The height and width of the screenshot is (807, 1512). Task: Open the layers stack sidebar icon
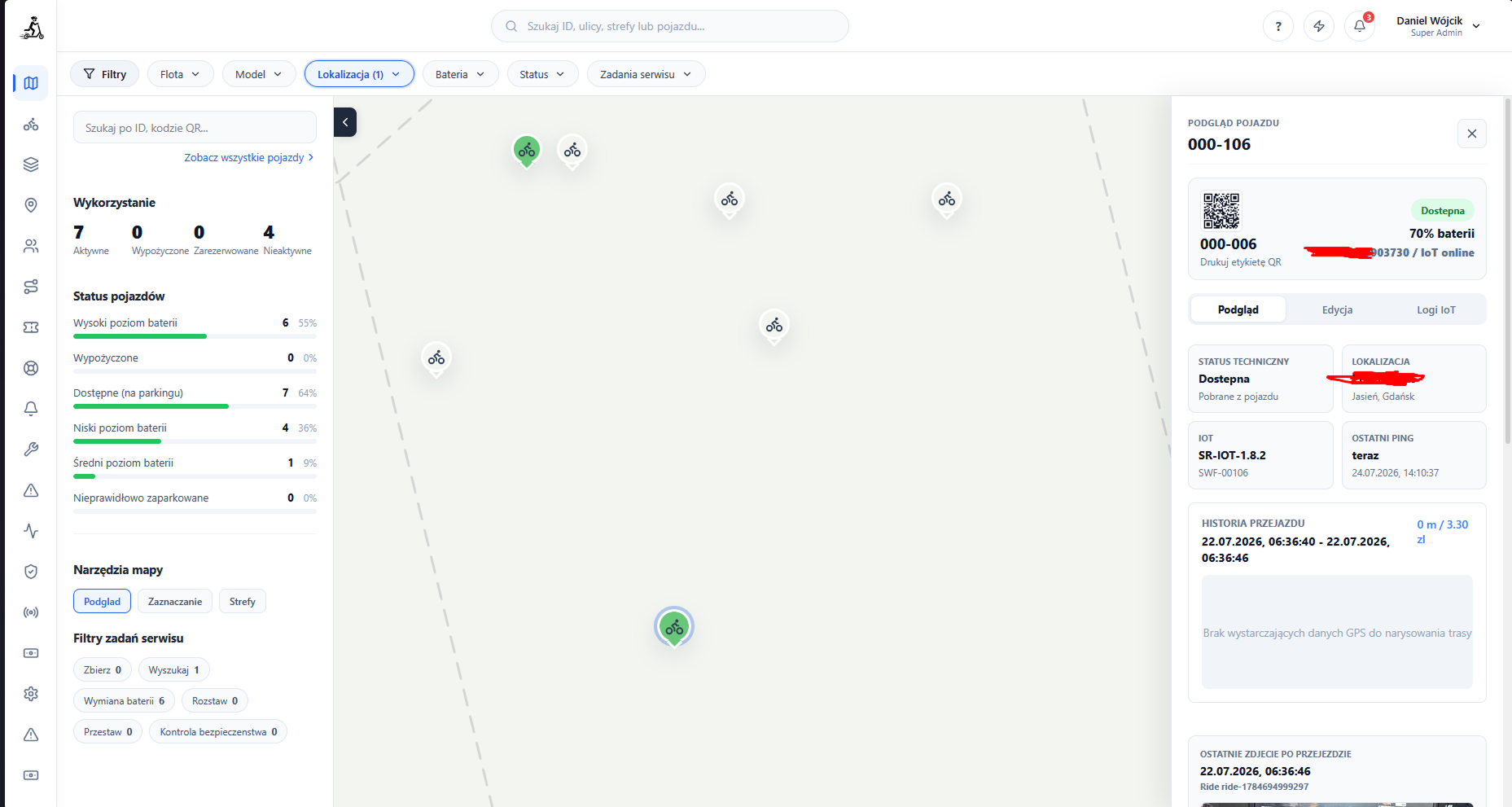pos(31,164)
